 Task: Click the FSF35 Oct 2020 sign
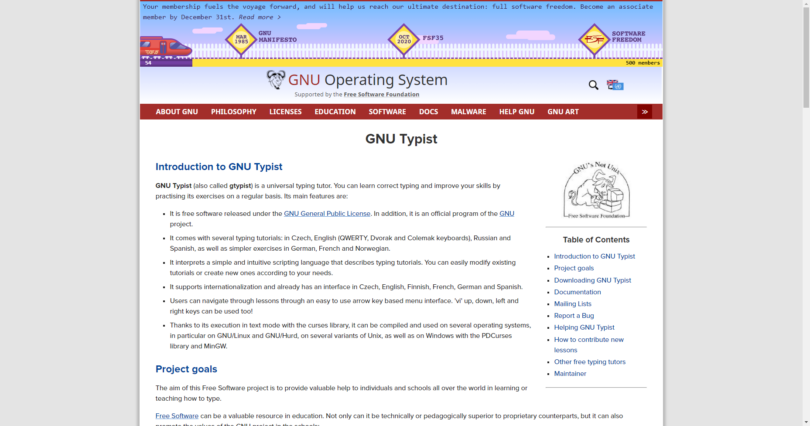click(403, 40)
